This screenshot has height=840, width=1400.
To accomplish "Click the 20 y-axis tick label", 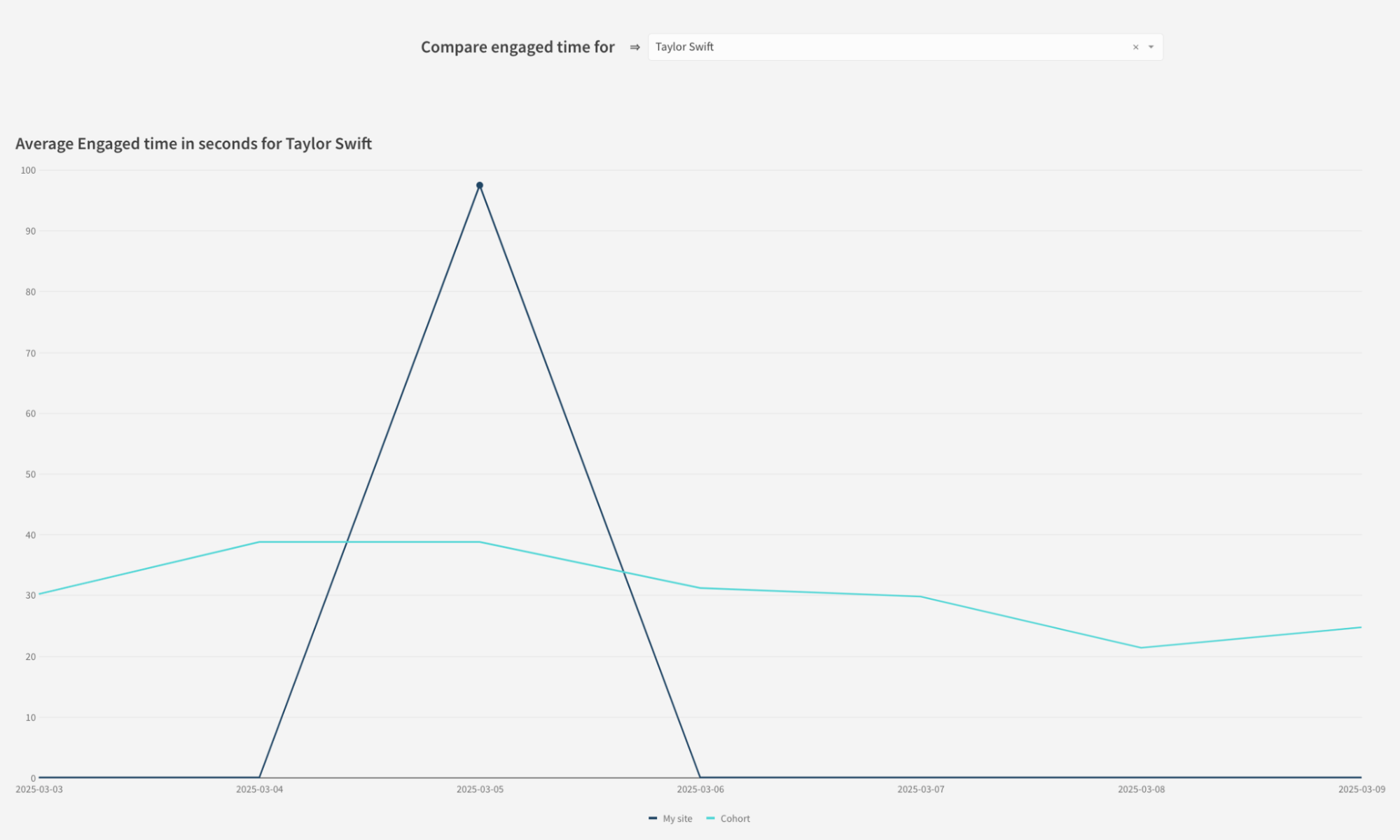I will pos(30,657).
